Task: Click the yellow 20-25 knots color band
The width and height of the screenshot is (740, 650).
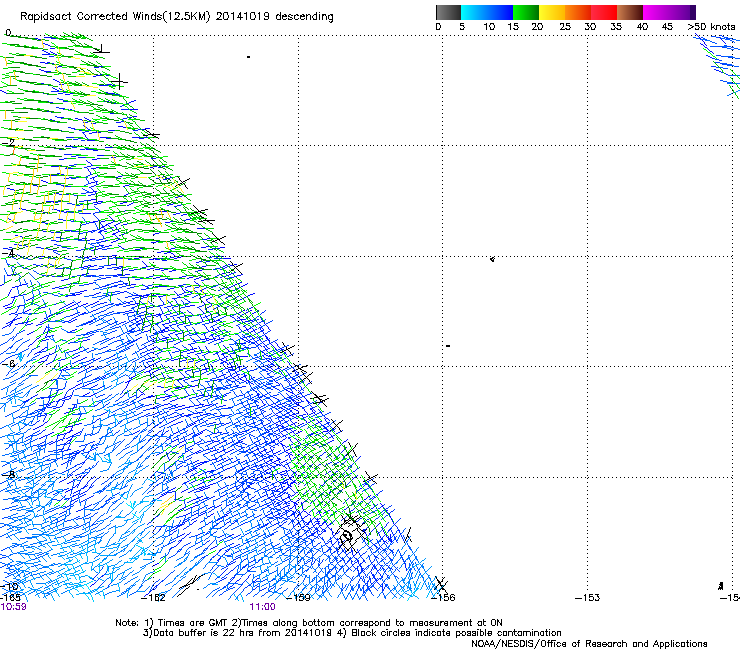Action: point(552,12)
